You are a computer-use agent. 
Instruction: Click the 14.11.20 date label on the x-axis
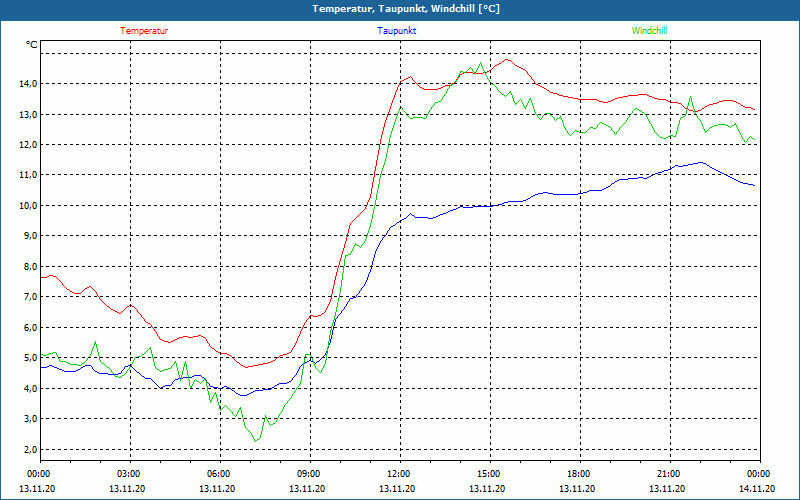[x=757, y=488]
